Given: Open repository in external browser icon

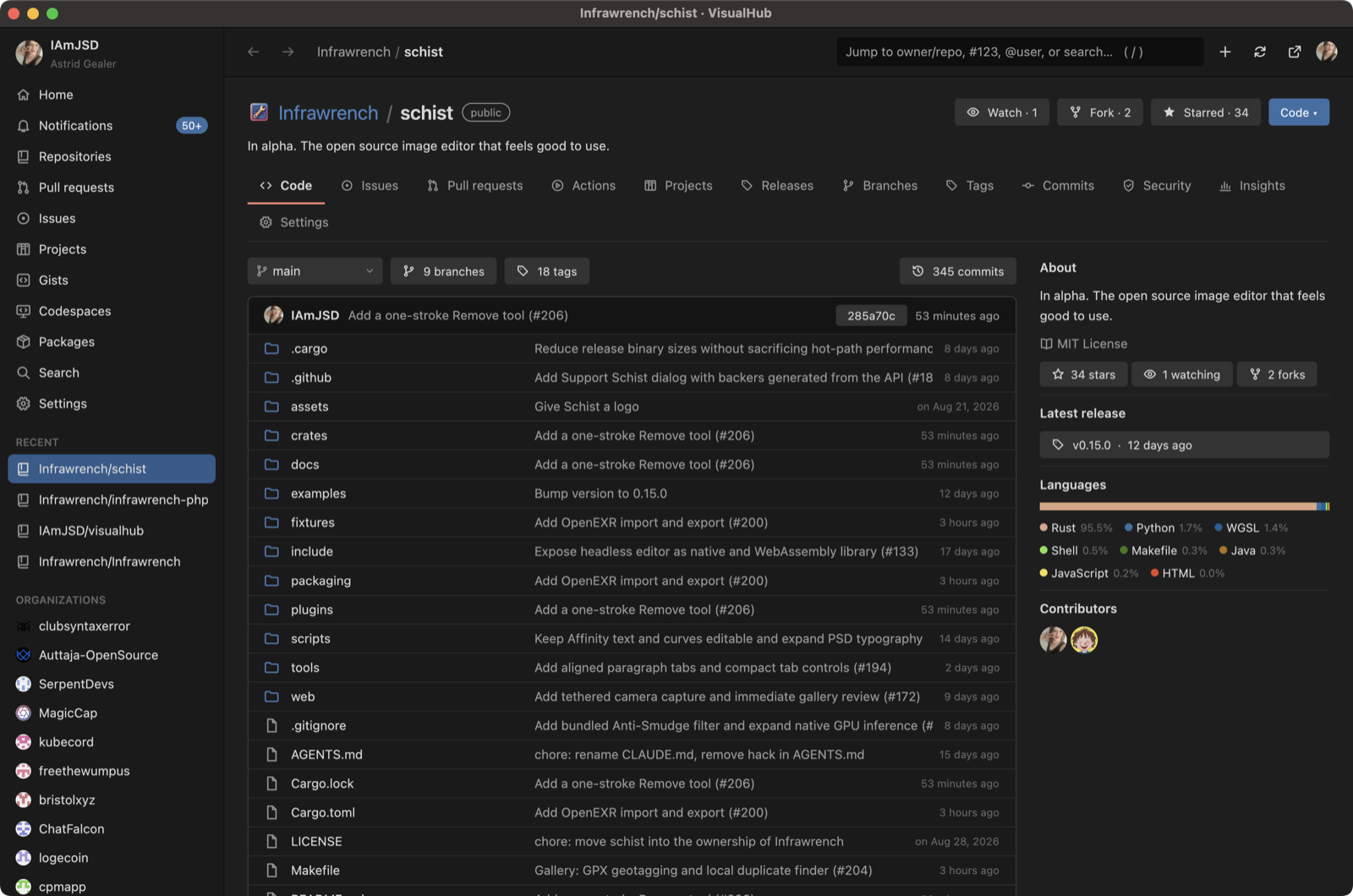Looking at the screenshot, I should click(1295, 52).
